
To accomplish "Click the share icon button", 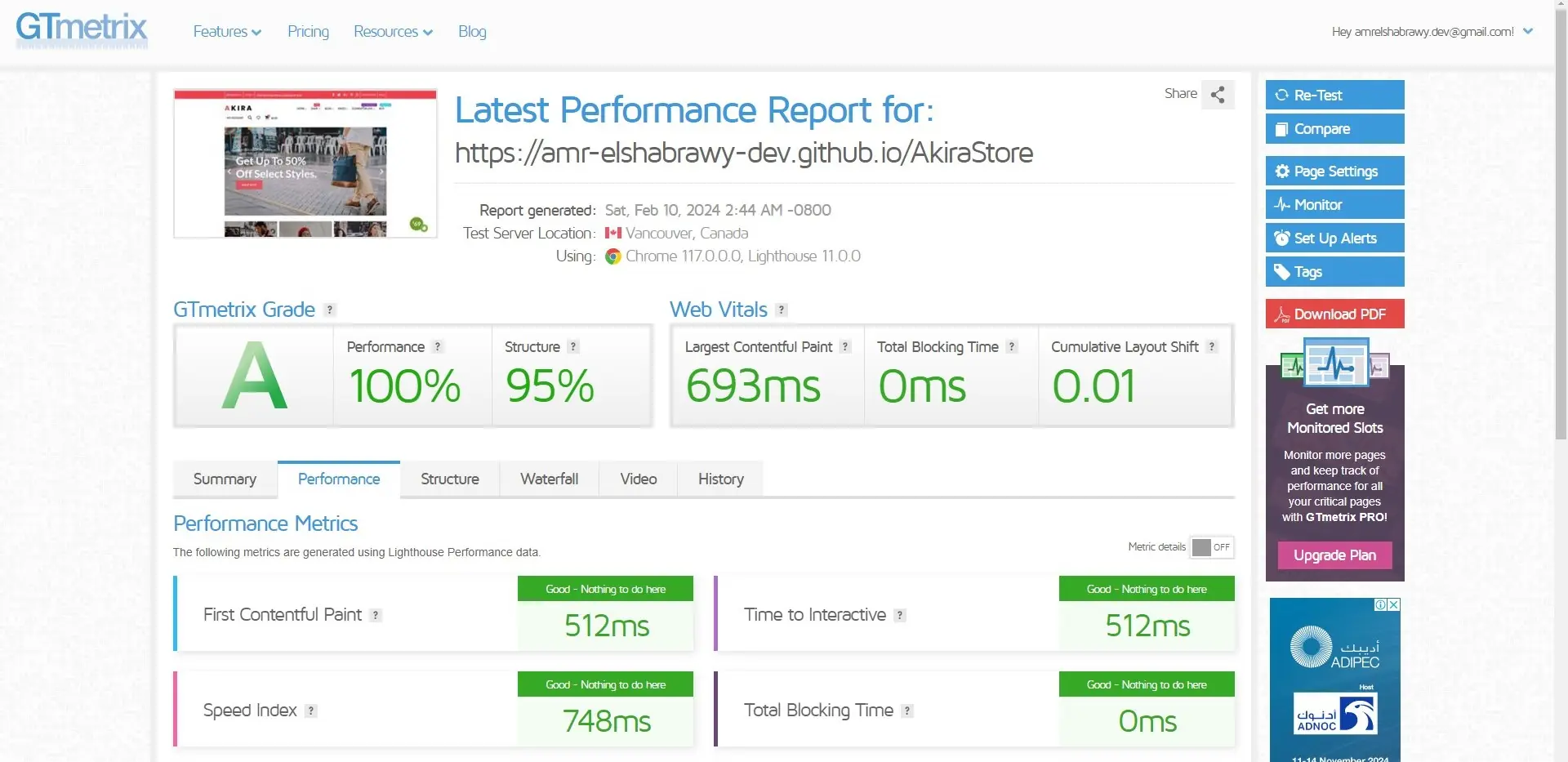I will tap(1218, 94).
